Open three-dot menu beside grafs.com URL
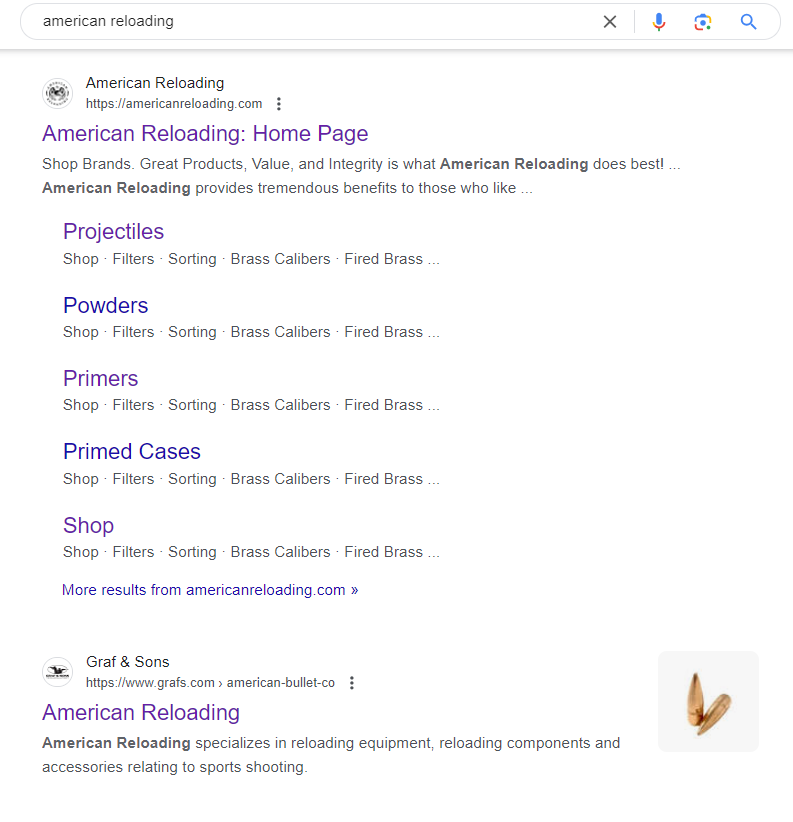Viewport: 793px width, 822px height. [x=352, y=683]
